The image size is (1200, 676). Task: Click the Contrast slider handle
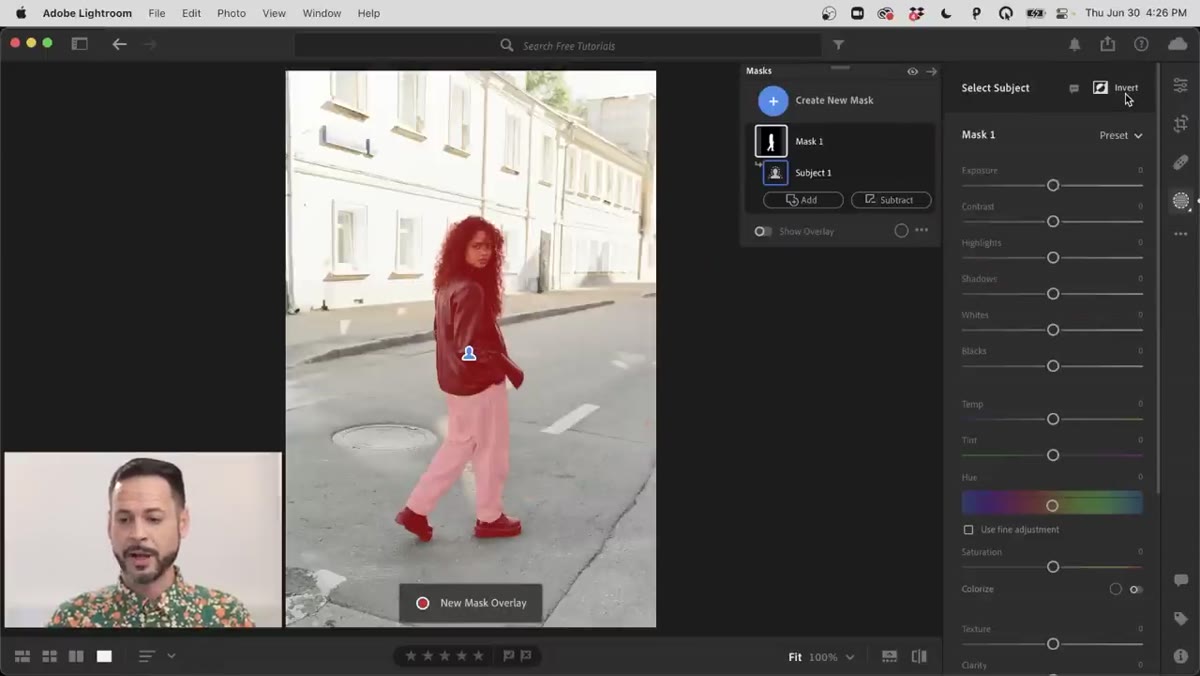tap(1053, 221)
